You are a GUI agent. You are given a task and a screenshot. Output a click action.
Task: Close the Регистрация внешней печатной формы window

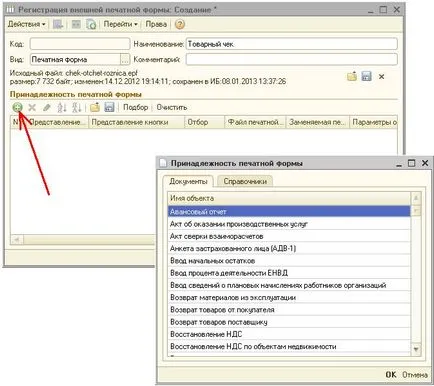[397, 10]
